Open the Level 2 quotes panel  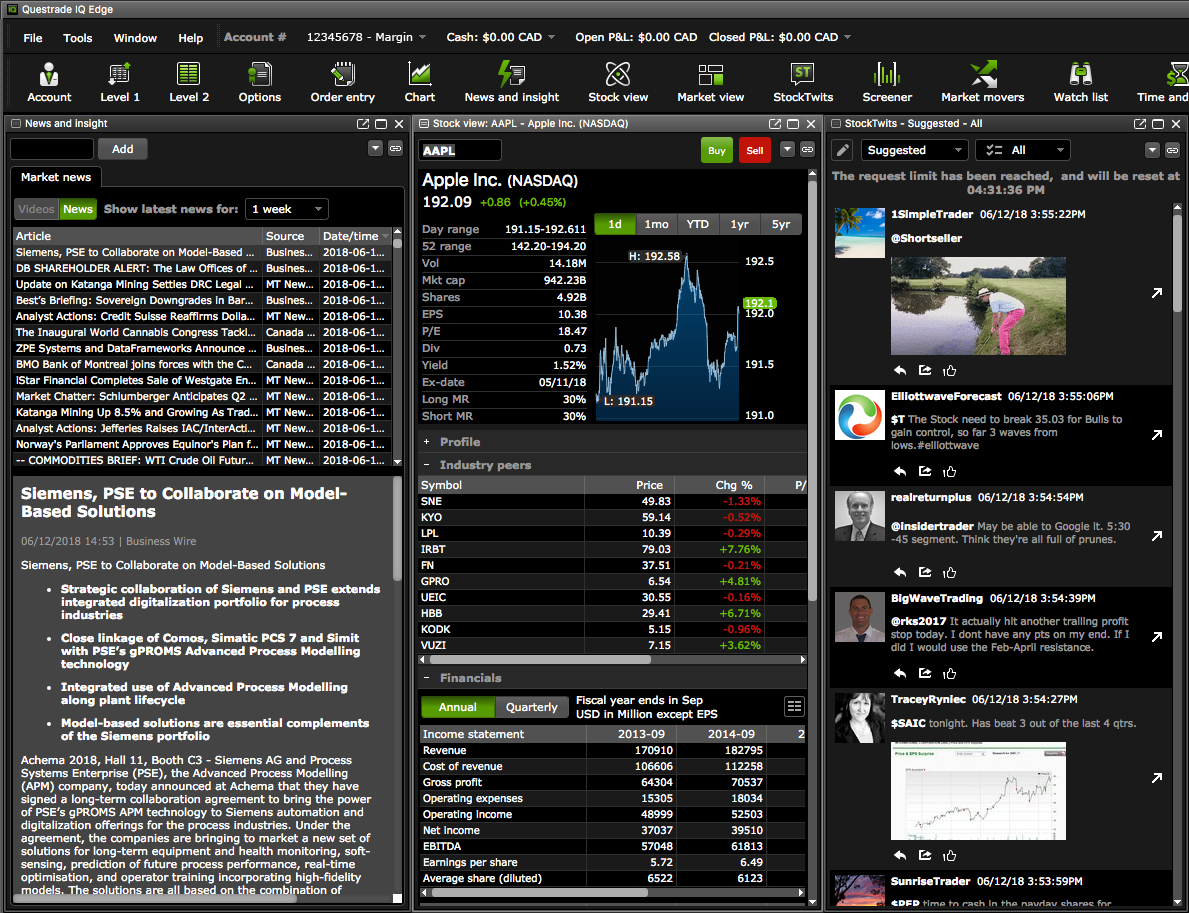[189, 82]
